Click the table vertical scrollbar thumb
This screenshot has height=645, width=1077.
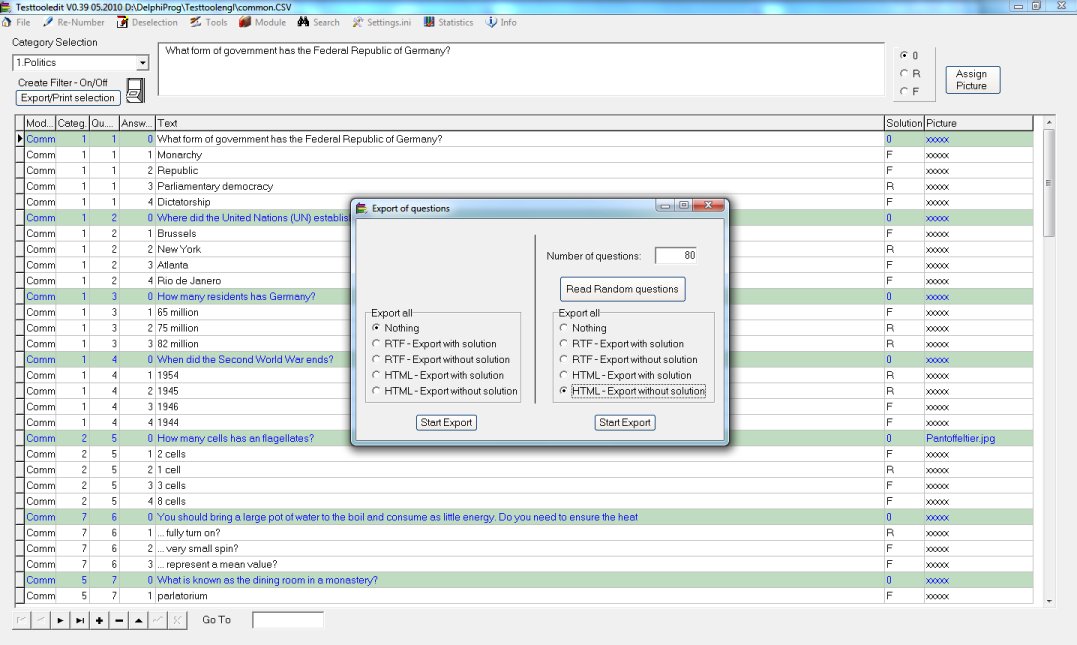pyautogui.click(x=1048, y=183)
